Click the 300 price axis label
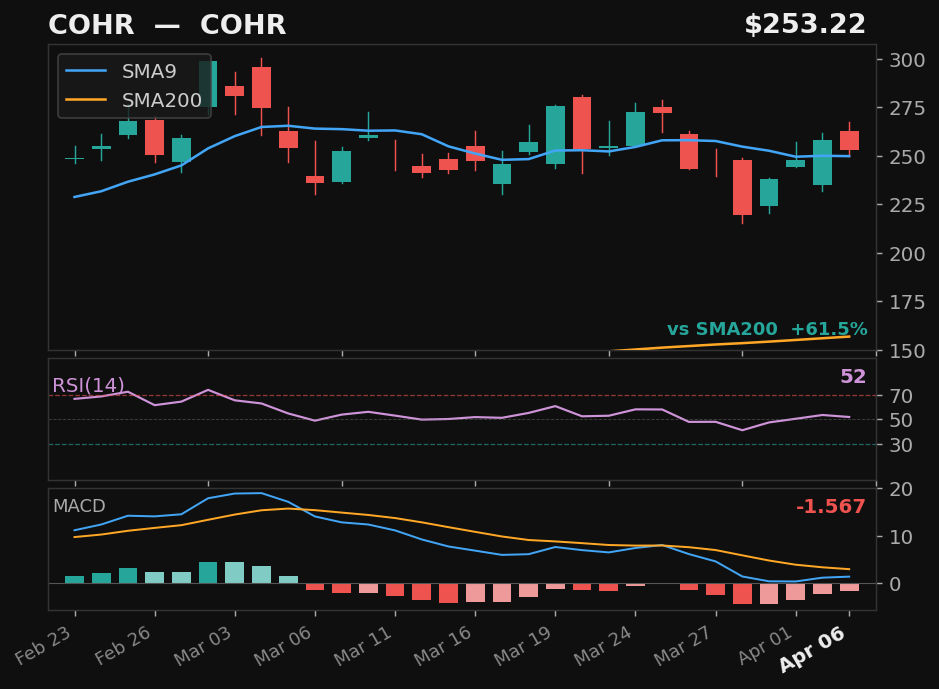The height and width of the screenshot is (689, 939). click(907, 60)
